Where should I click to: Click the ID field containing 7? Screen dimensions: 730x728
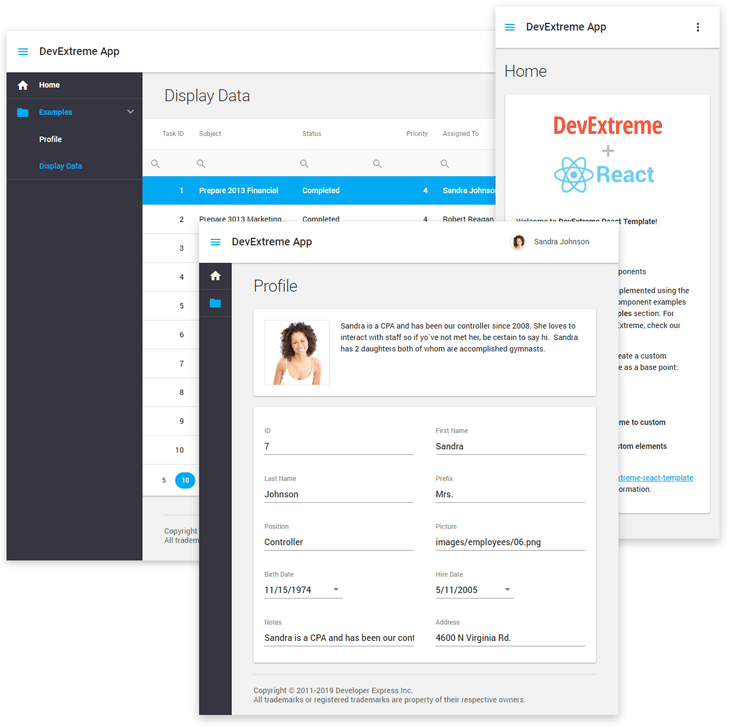pos(339,446)
